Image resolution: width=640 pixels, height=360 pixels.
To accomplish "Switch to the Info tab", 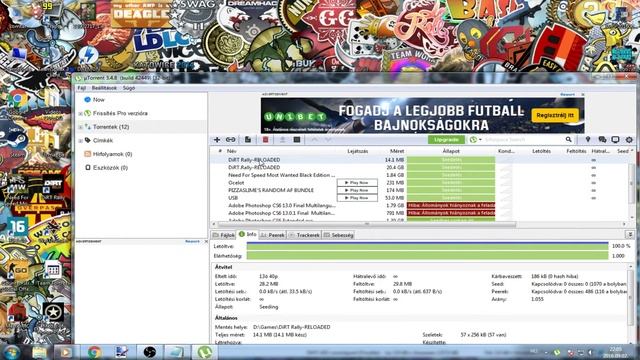I will tap(248, 234).
